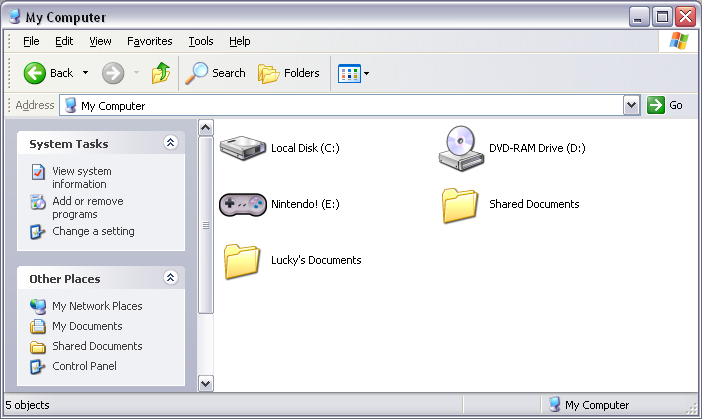Click the Lucky's Documents label text
This screenshot has height=419, width=702.
pyautogui.click(x=316, y=260)
